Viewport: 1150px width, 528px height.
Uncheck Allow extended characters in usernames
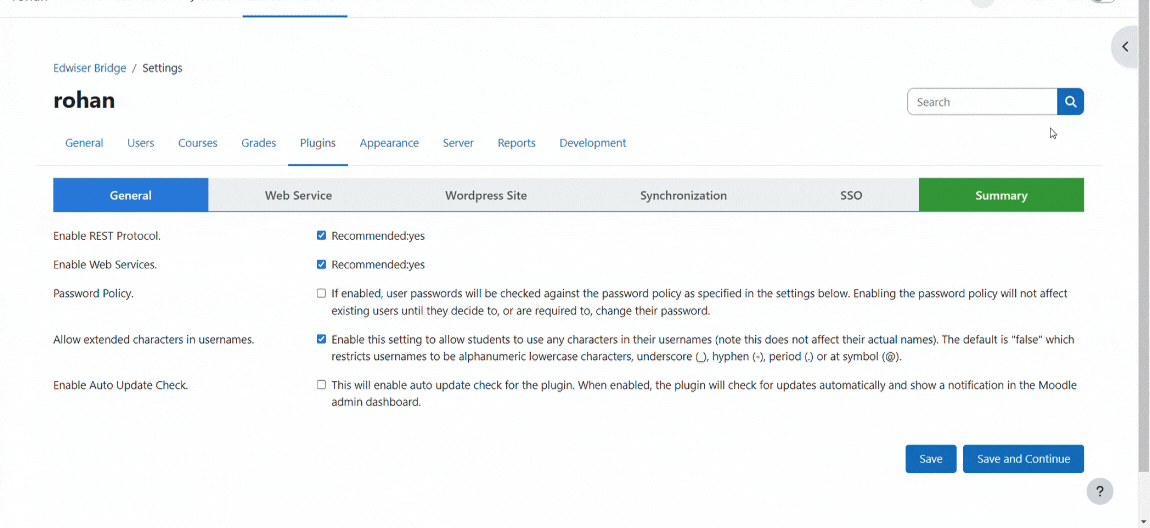[x=321, y=339]
